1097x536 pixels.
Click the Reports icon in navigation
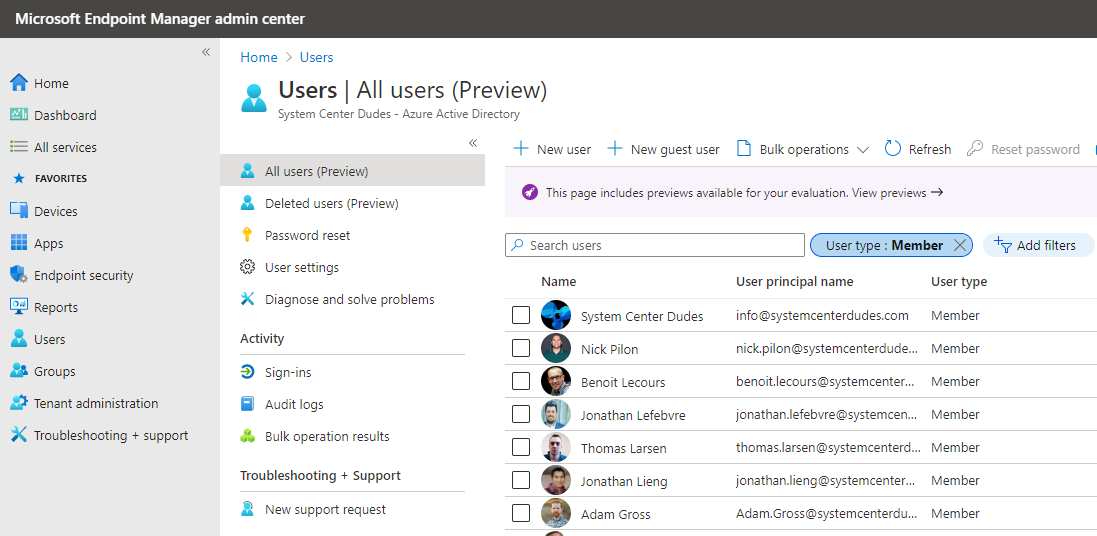click(19, 307)
